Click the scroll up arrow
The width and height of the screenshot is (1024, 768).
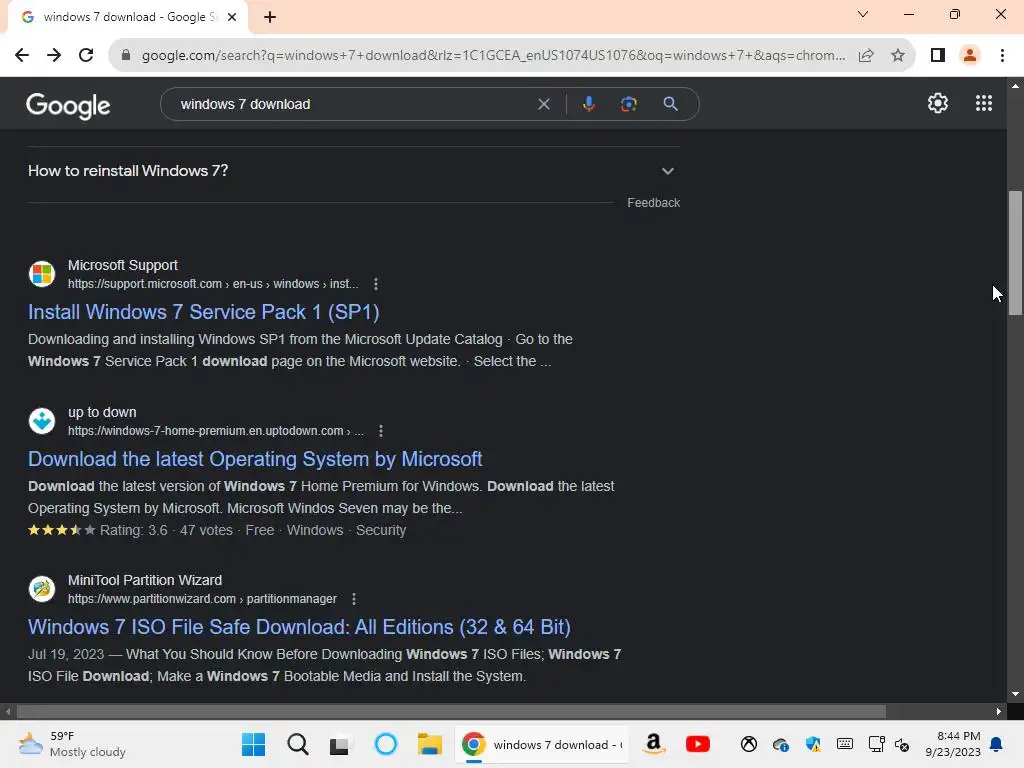coord(1015,86)
